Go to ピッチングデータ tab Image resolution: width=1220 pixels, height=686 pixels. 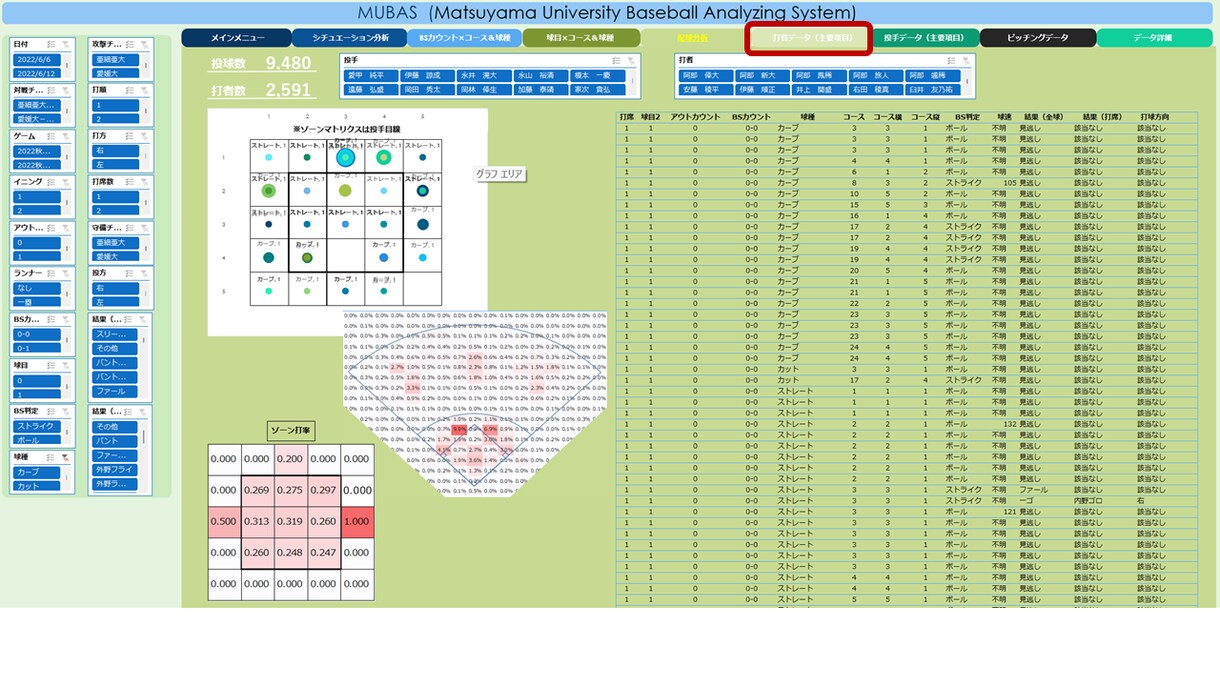[x=1038, y=38]
